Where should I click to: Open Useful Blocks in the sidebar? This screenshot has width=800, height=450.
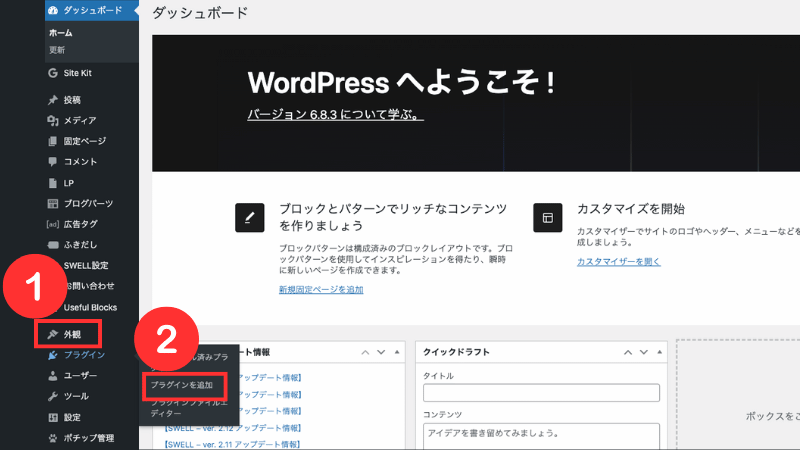coord(90,308)
